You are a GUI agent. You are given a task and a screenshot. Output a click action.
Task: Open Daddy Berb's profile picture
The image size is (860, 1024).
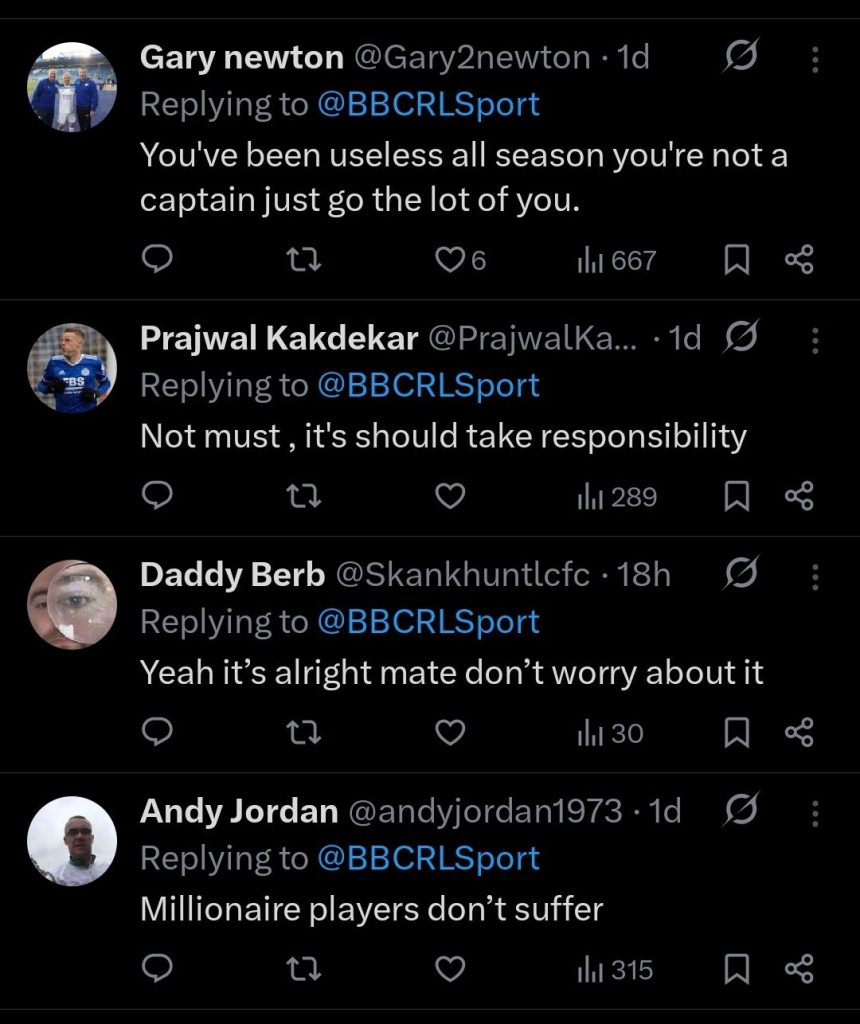point(72,604)
